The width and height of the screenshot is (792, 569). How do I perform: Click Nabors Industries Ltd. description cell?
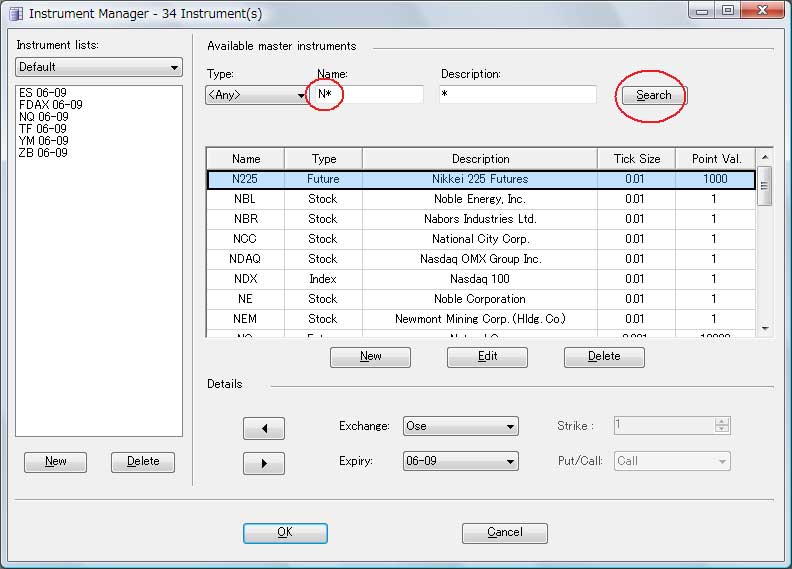[x=480, y=219]
